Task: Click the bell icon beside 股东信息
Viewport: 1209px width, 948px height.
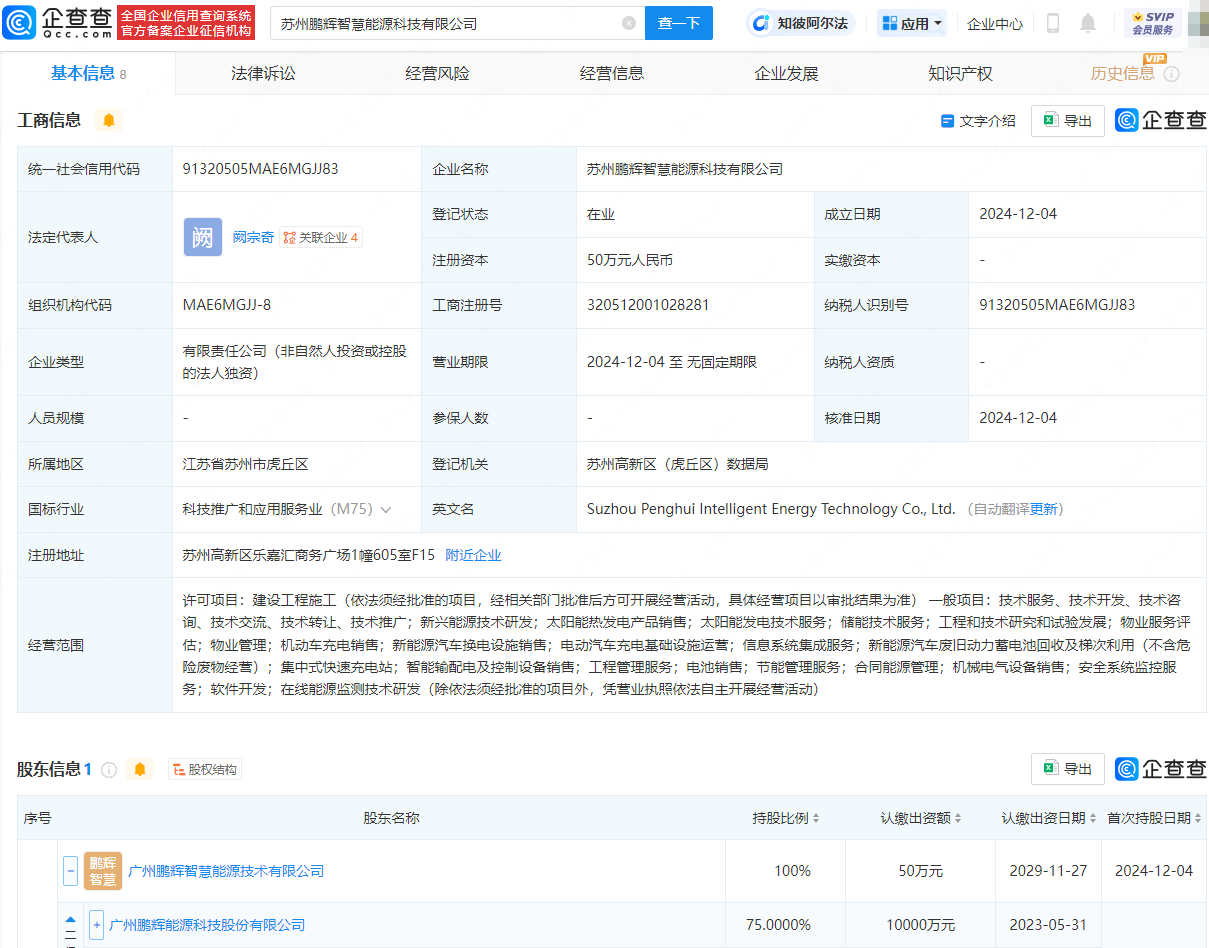Action: pos(140,769)
